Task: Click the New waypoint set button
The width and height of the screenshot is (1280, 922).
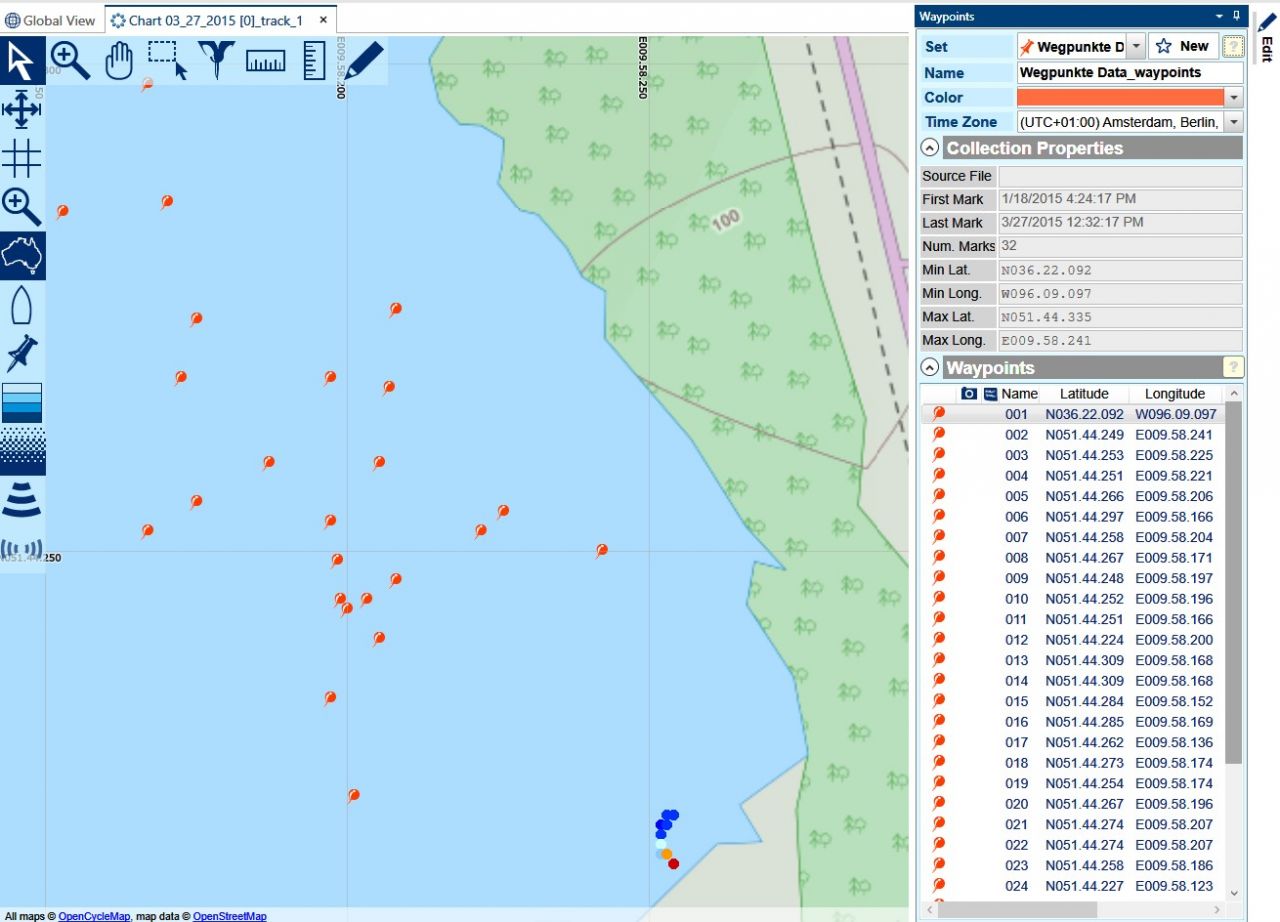Action: (1183, 46)
